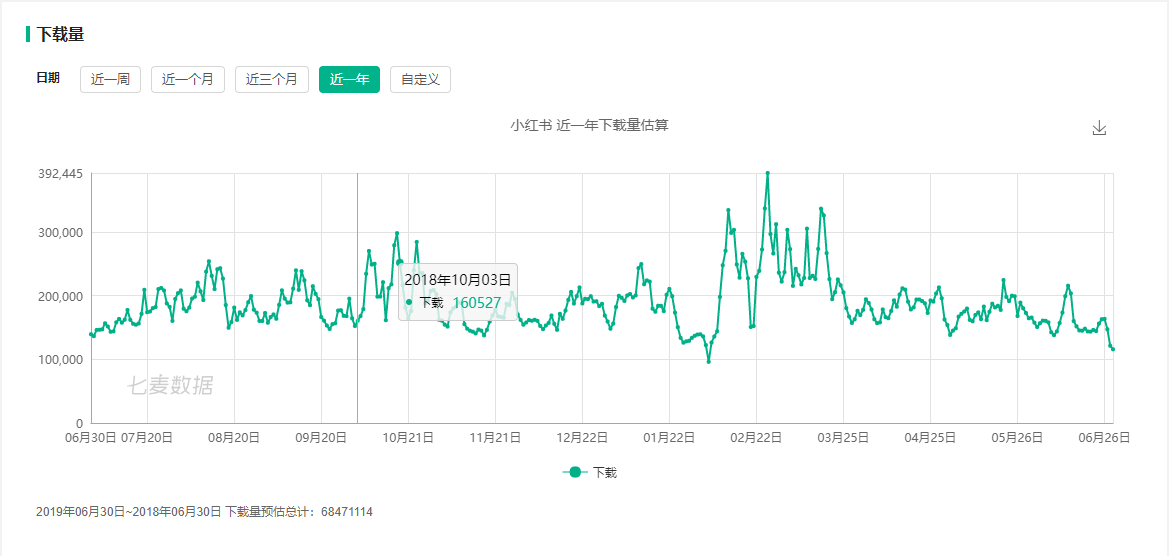
Task: Select the 近一周 date range
Action: 110,80
